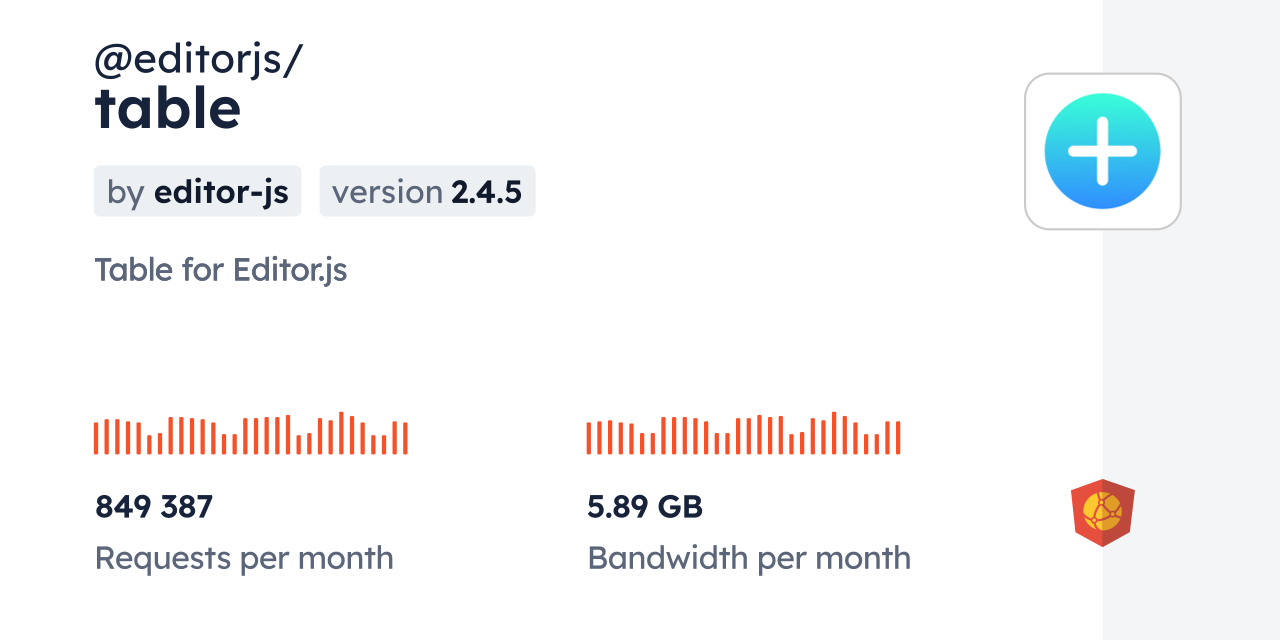Click the blue-green plus package logo
This screenshot has height=640, width=1280.
(1102, 151)
